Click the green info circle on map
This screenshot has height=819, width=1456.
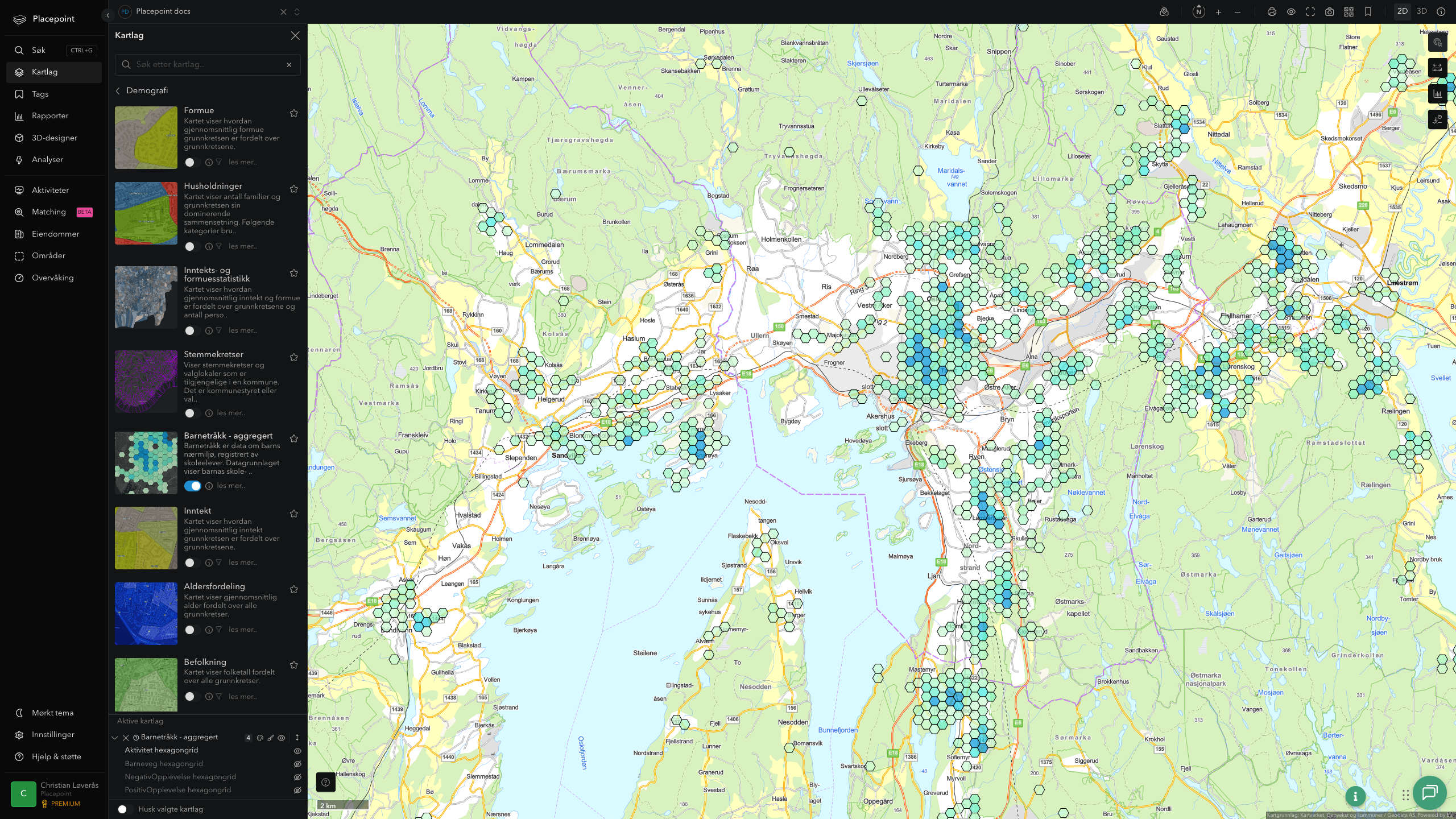point(1355,796)
